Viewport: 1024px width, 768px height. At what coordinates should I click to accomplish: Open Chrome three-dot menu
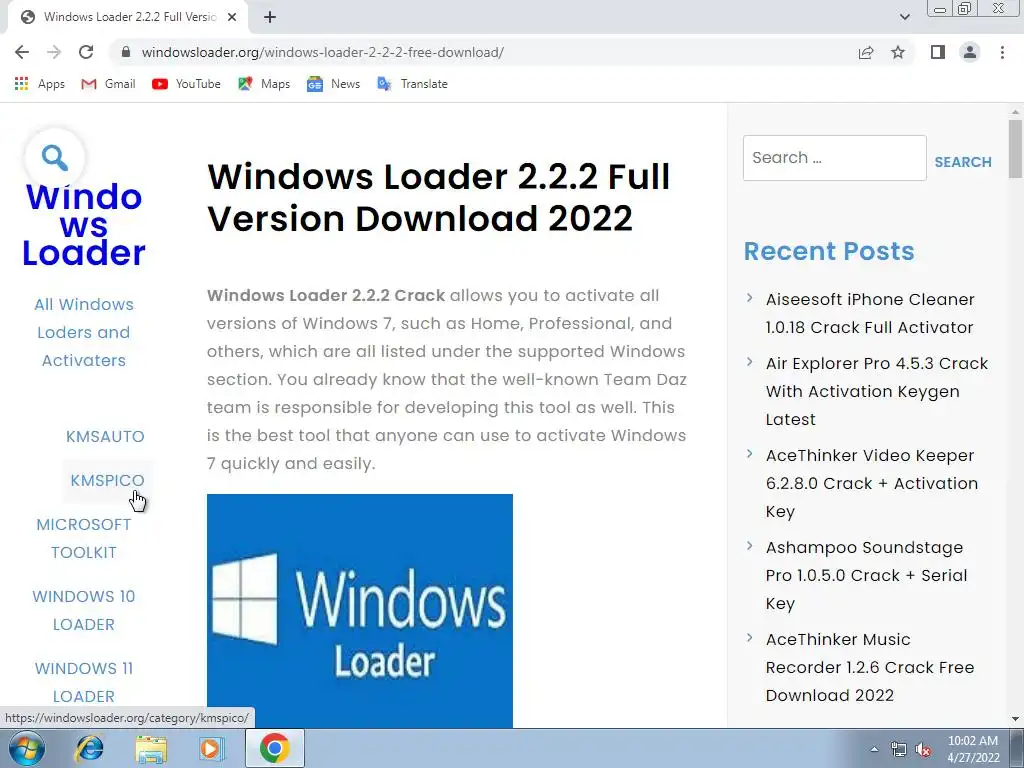(1002, 52)
